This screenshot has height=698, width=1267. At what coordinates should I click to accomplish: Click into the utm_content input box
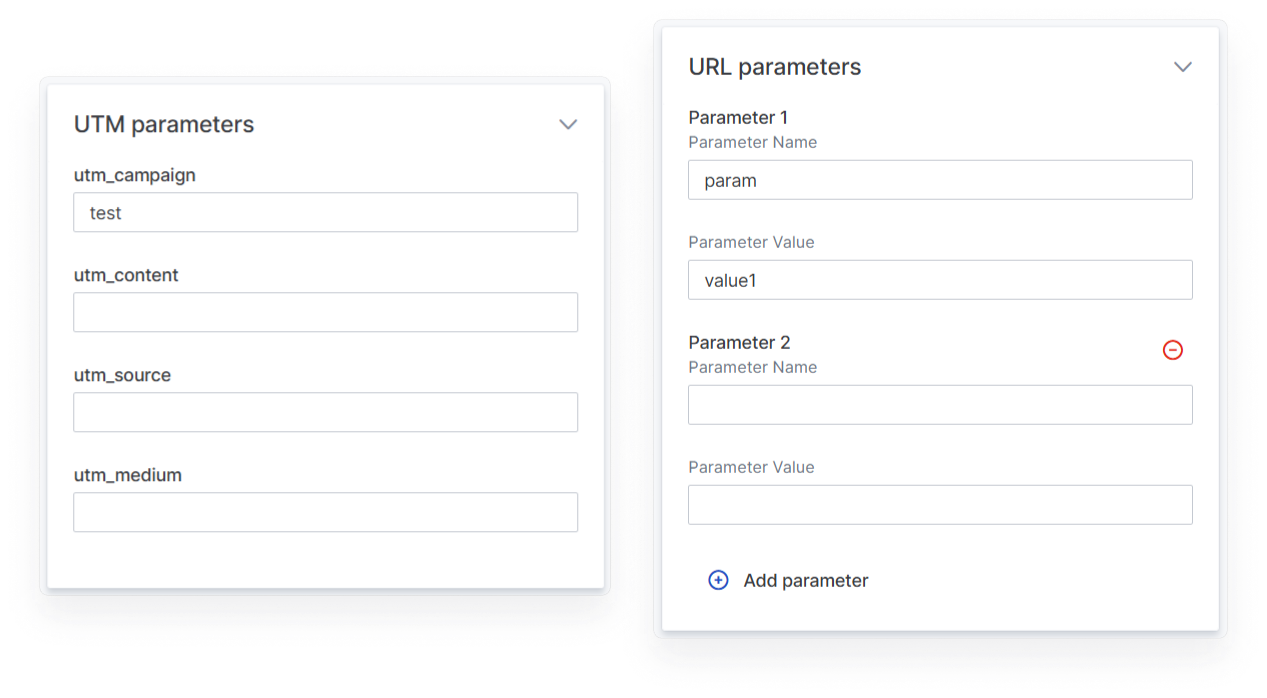(325, 312)
